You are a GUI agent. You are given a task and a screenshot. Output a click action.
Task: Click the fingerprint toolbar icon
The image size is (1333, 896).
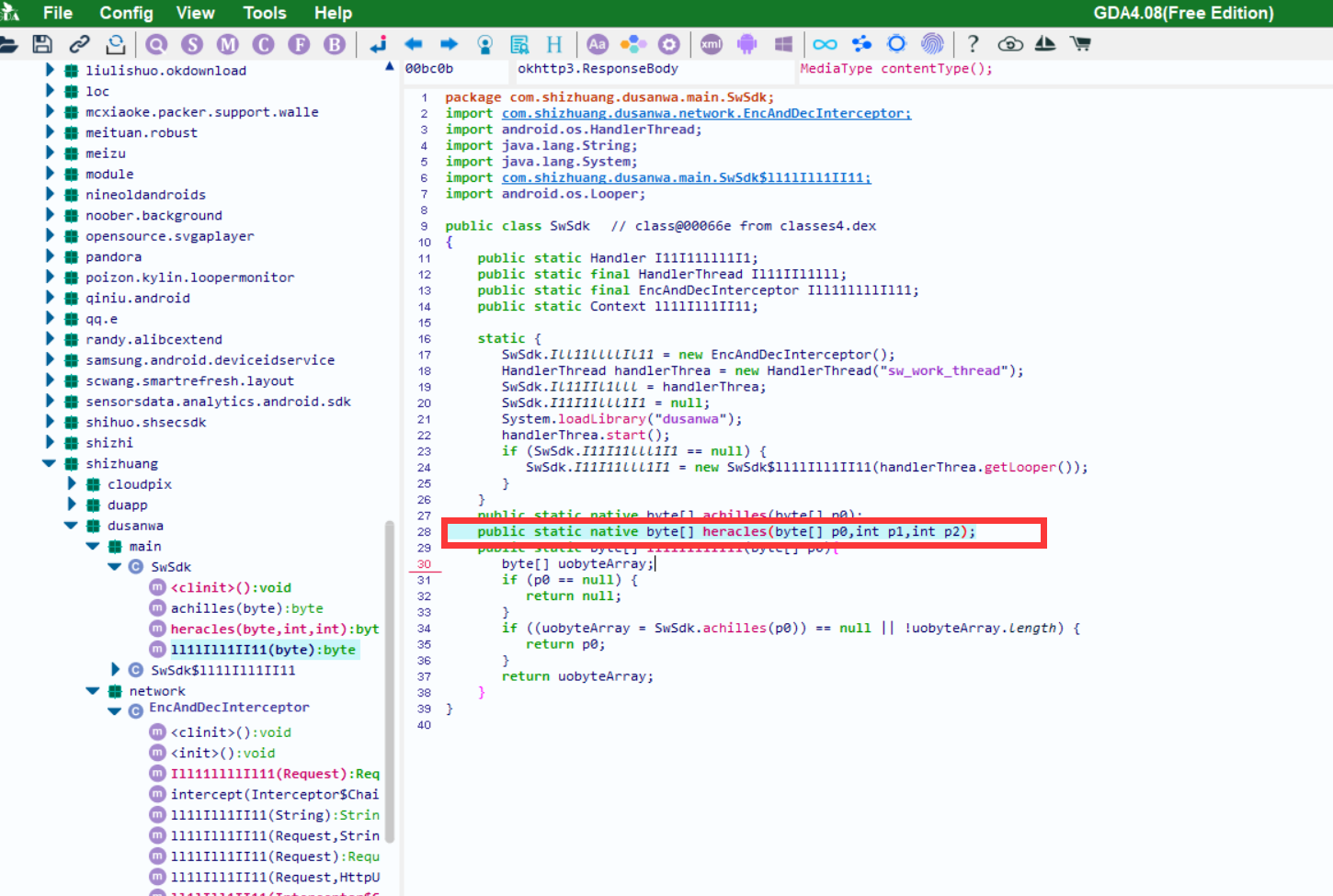(932, 44)
